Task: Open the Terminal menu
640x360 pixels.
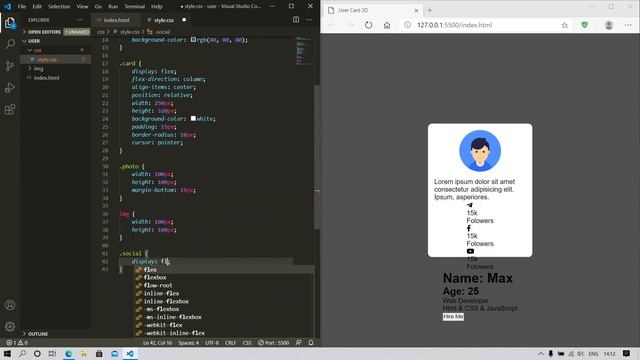Action: [134, 7]
